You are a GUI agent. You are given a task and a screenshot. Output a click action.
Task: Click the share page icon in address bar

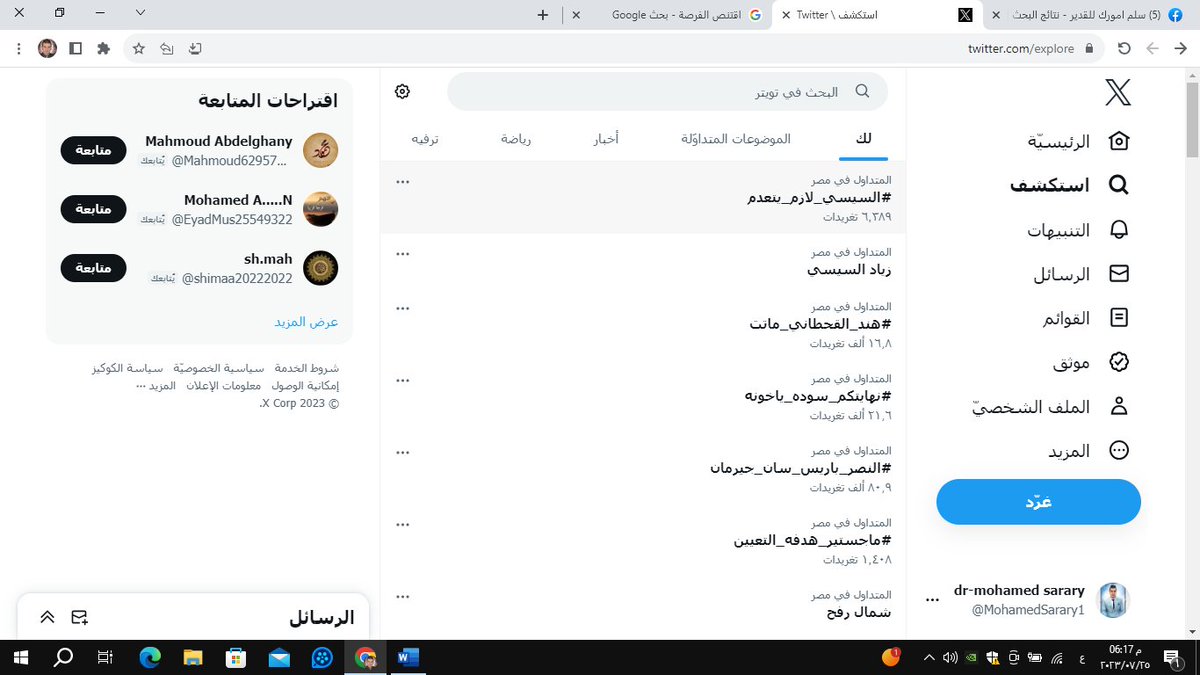[x=167, y=48]
